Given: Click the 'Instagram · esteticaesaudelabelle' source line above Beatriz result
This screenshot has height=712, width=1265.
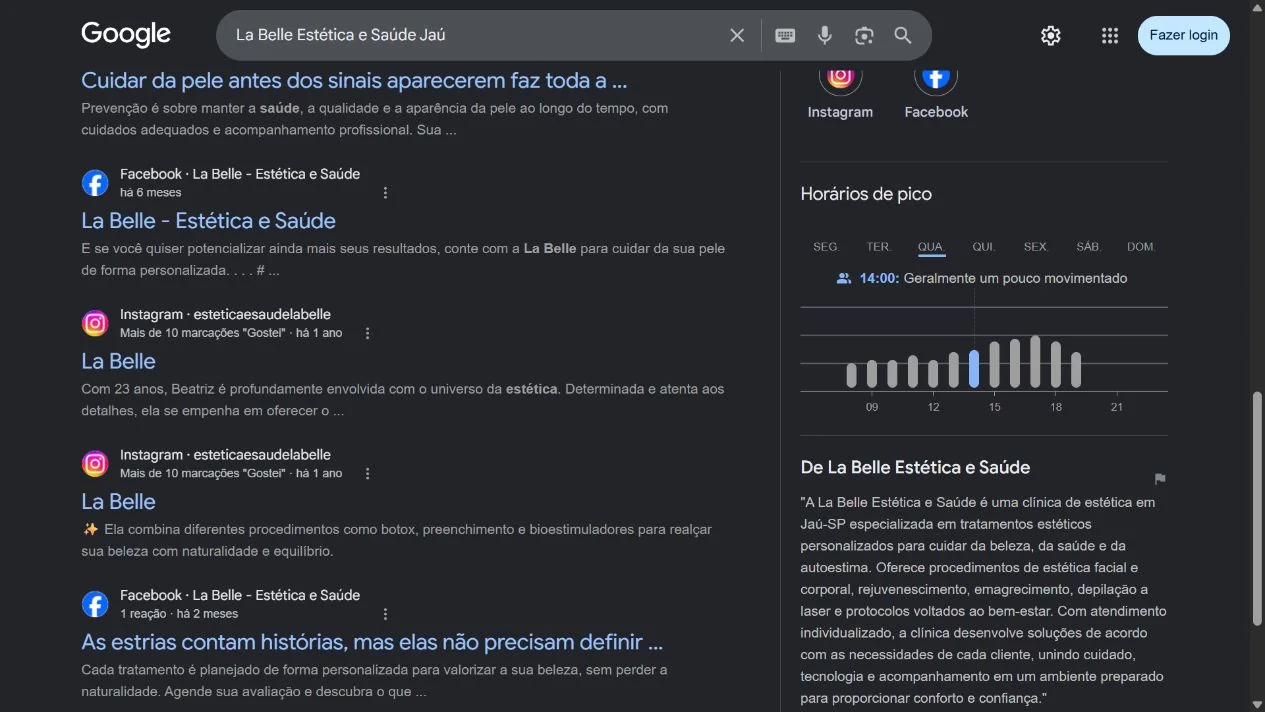Looking at the screenshot, I should tap(225, 314).
